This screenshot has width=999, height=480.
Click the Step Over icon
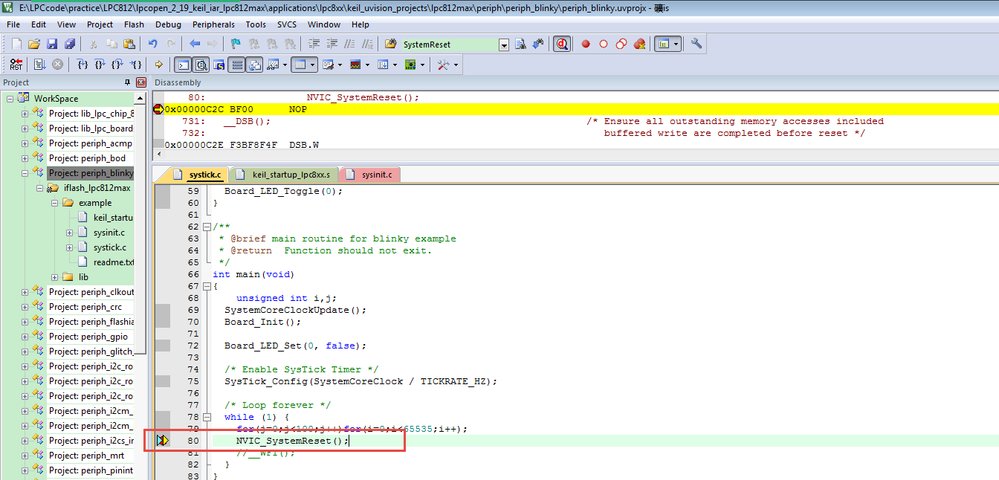[100, 64]
